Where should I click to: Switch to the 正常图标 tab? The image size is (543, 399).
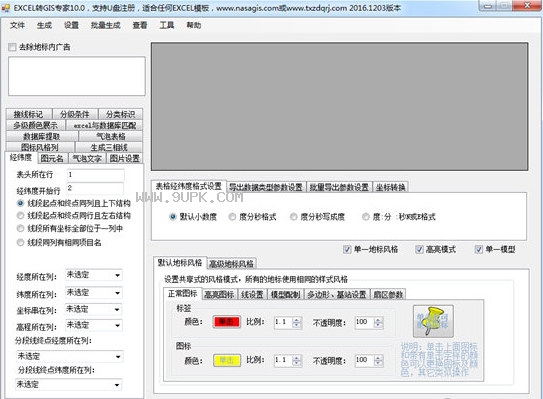pos(183,294)
